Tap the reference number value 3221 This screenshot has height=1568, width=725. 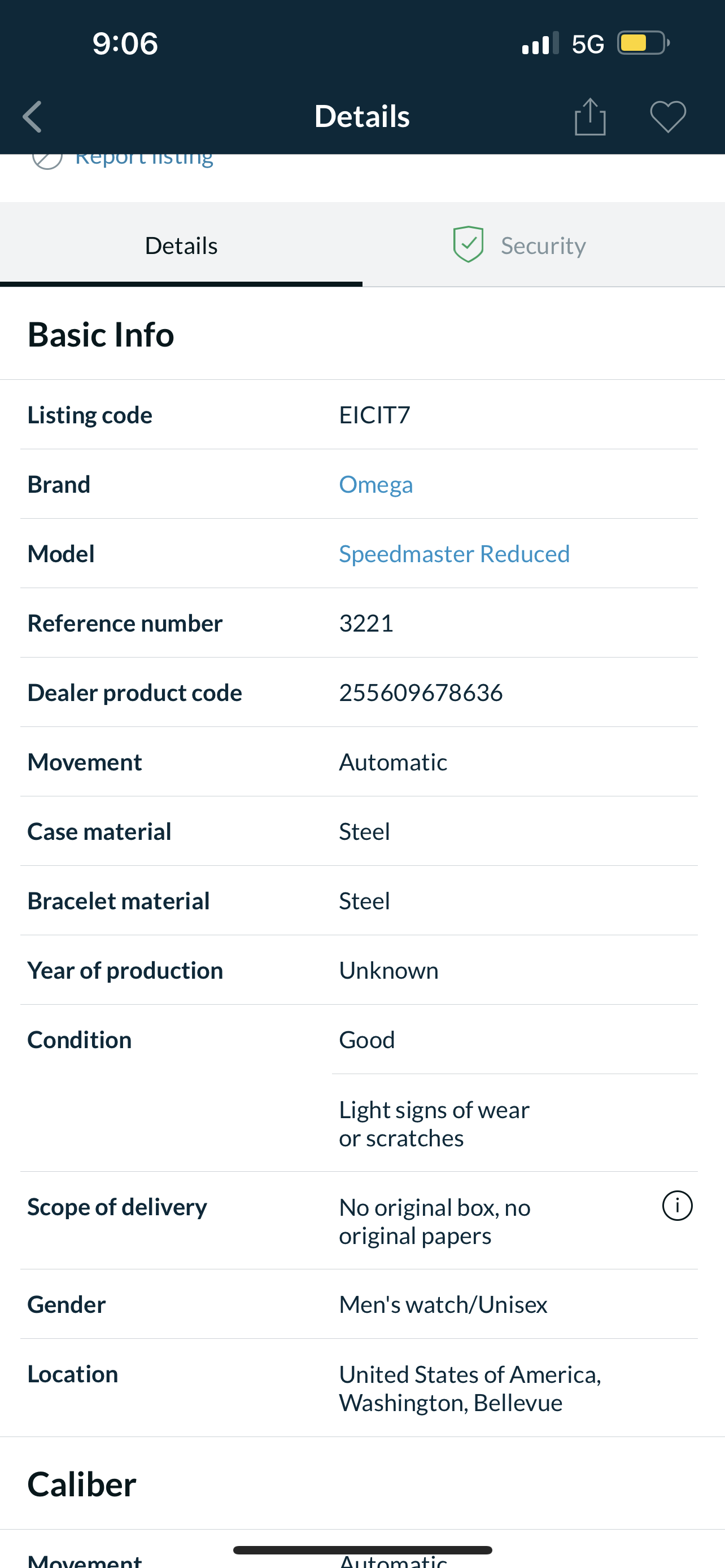[366, 623]
